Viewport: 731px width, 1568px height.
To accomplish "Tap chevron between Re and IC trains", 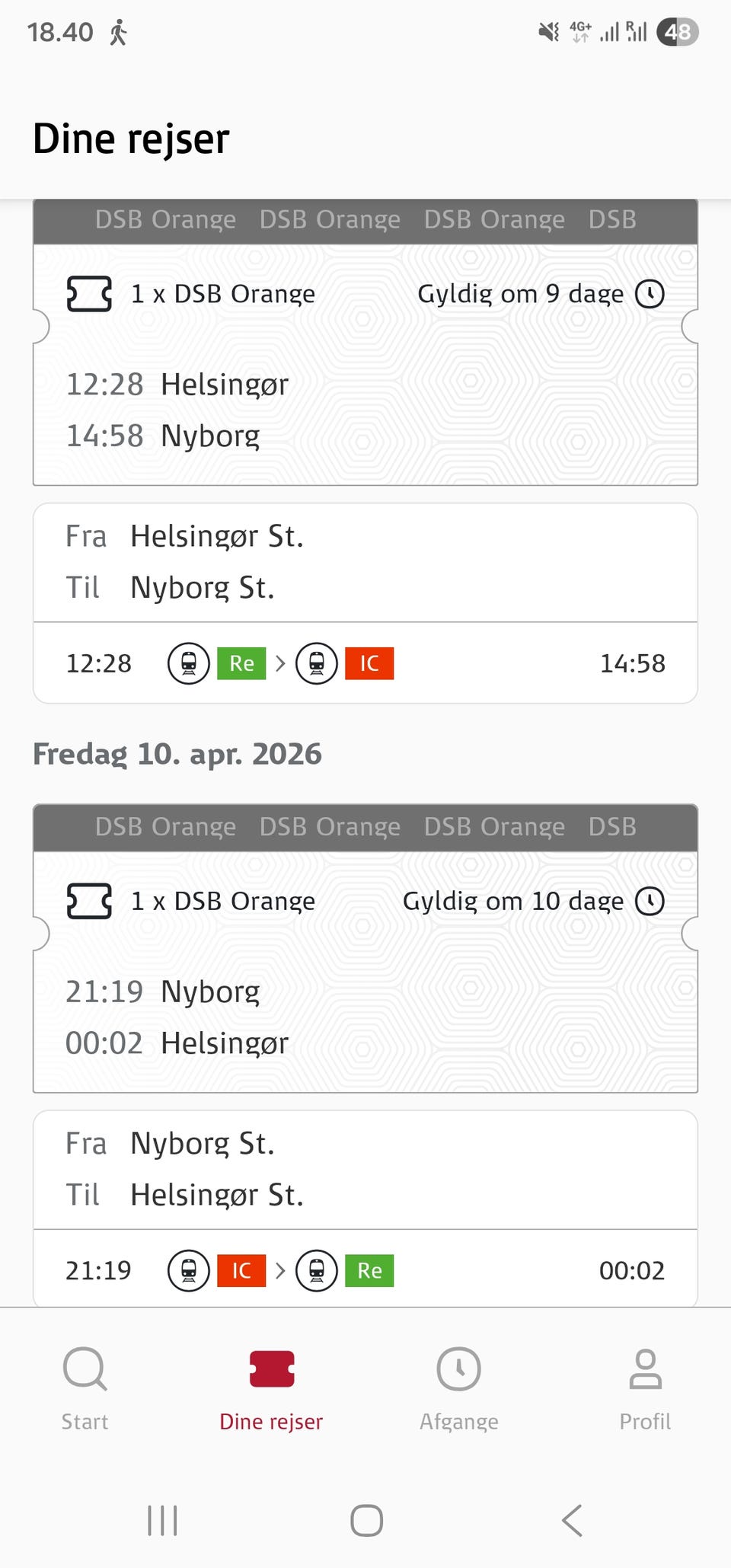I will pos(280,663).
